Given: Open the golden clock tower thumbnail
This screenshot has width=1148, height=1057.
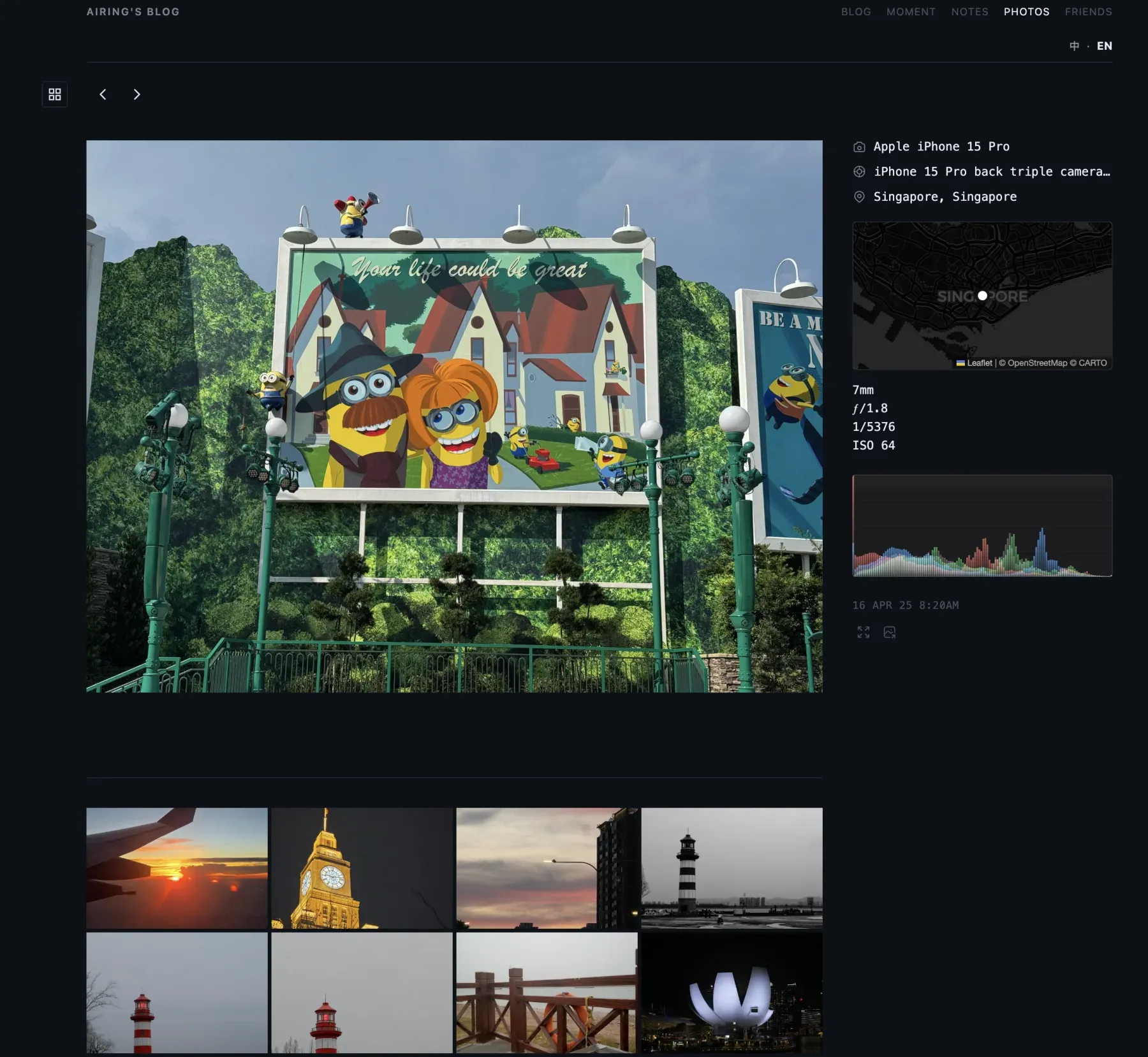Looking at the screenshot, I should coord(362,868).
